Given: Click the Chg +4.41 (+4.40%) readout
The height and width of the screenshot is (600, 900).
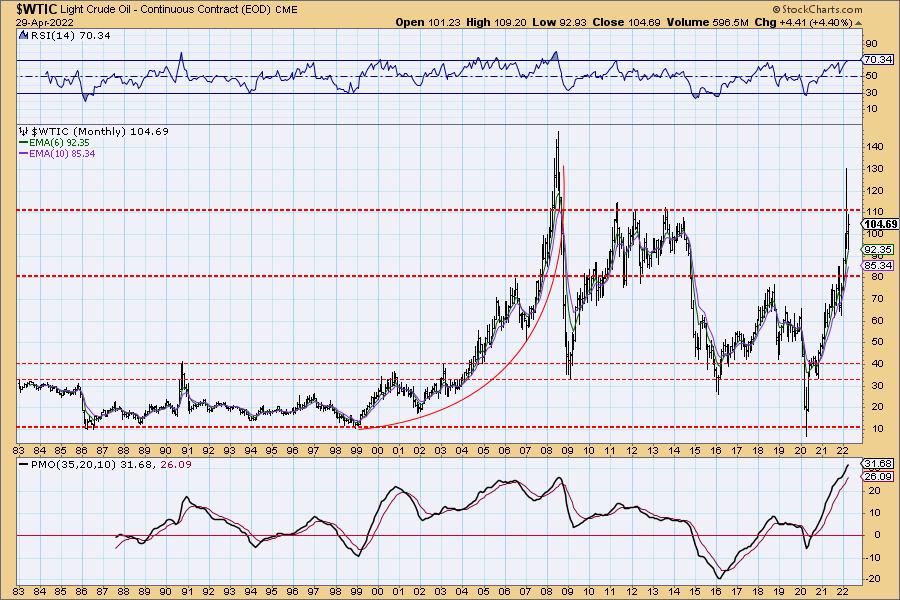Looking at the screenshot, I should [x=804, y=22].
